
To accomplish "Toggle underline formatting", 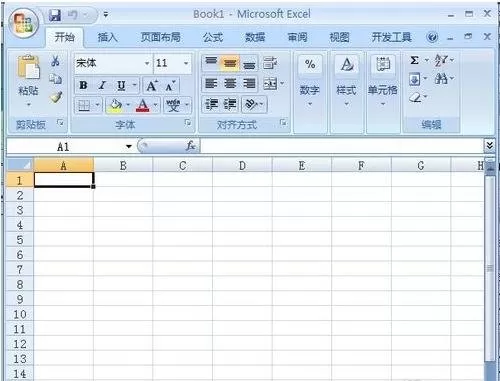I will point(121,85).
